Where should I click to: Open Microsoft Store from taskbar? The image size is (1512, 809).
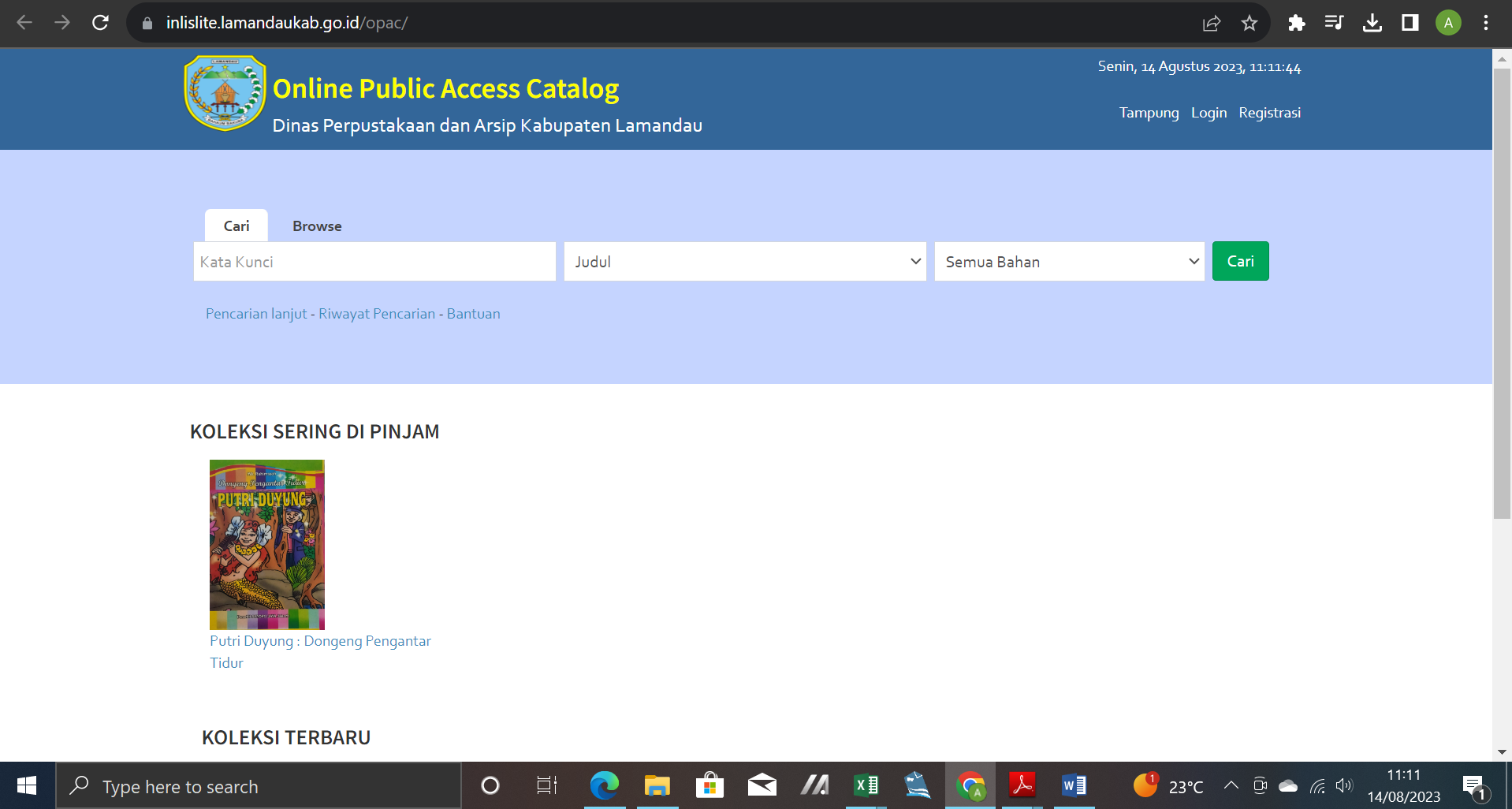[709, 785]
